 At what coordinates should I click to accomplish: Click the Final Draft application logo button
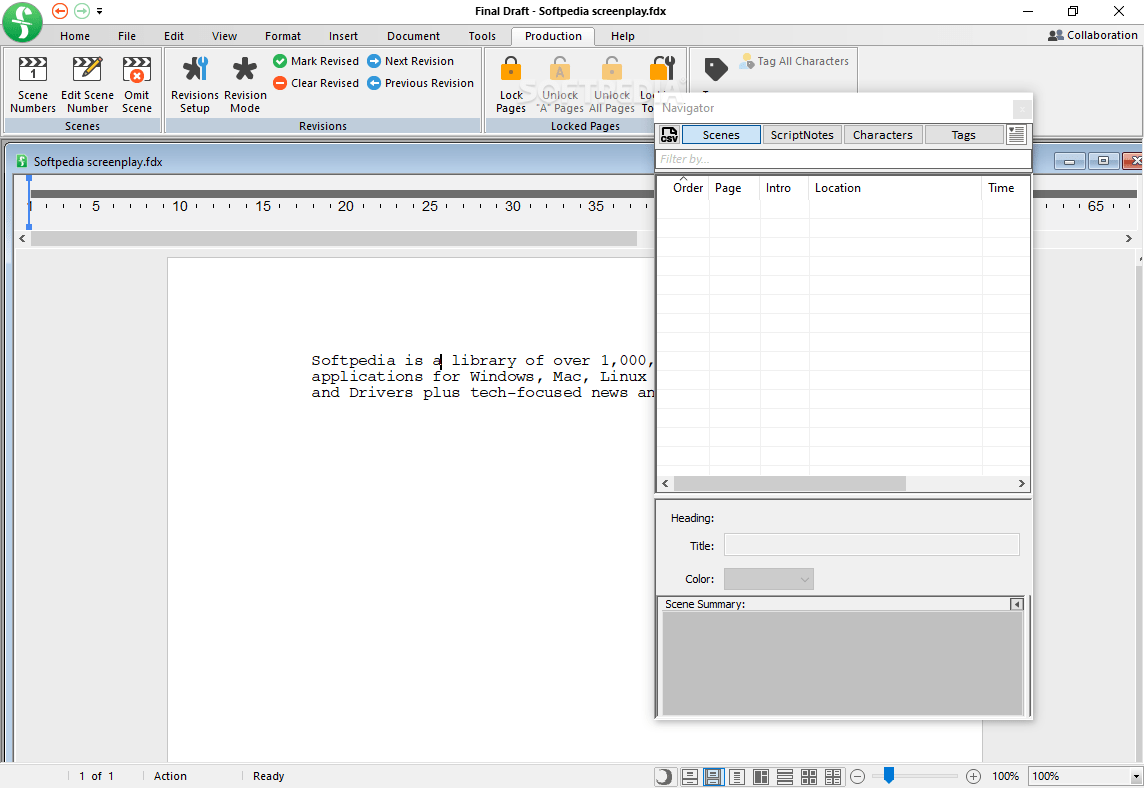point(23,22)
